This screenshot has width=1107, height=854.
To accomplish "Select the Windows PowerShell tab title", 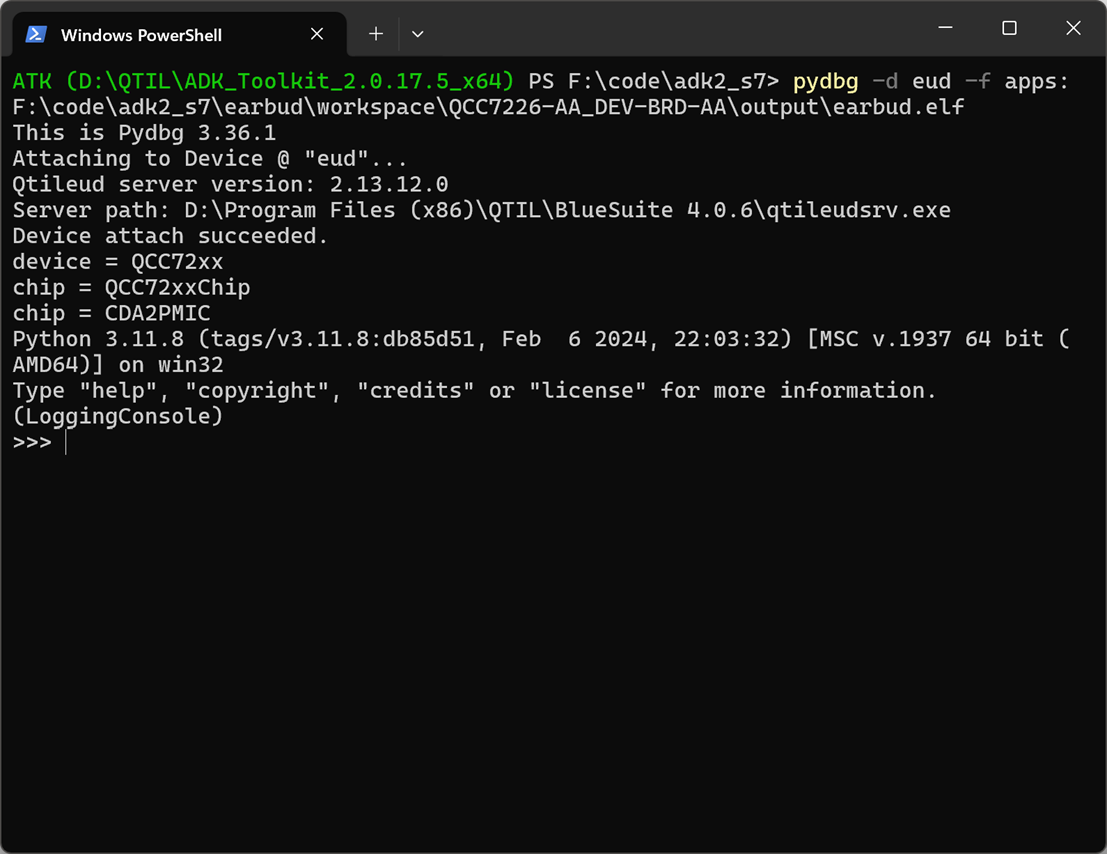I will (141, 35).
